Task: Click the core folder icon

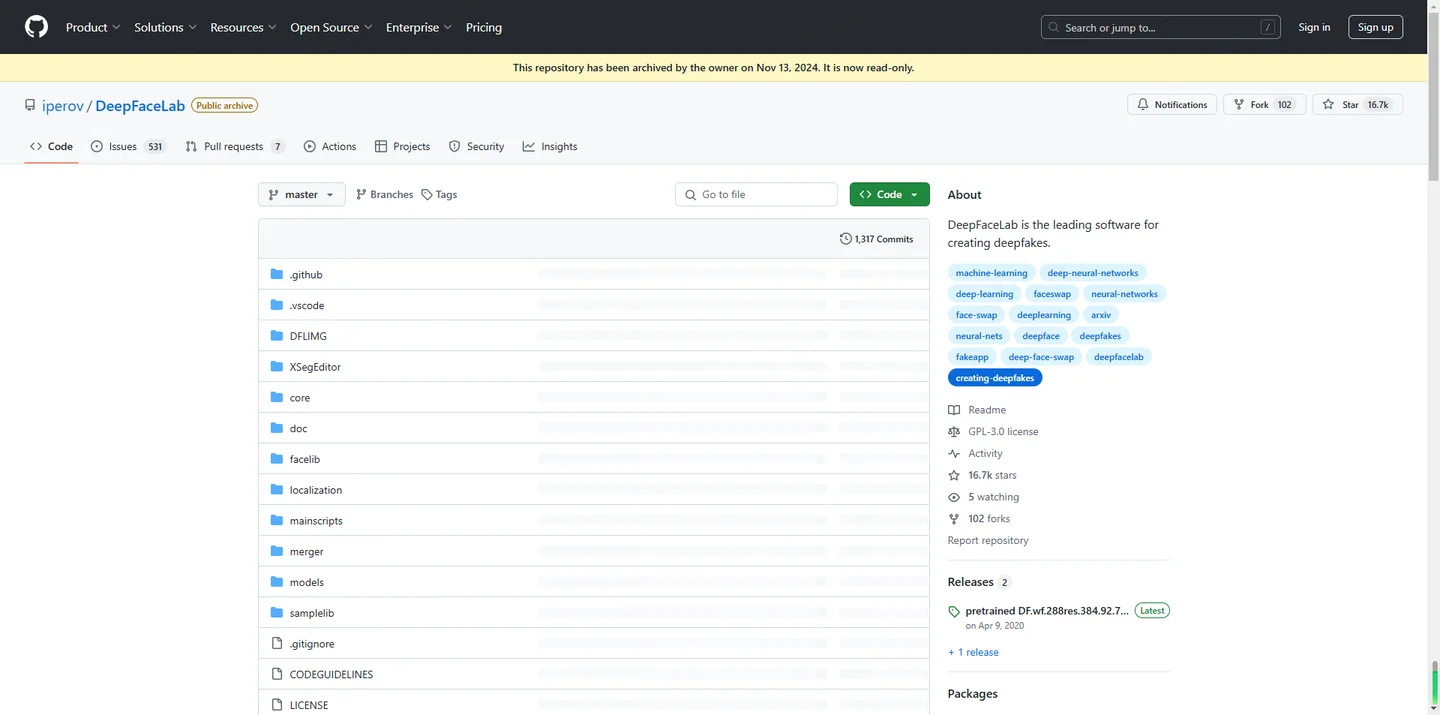Action: [x=277, y=397]
